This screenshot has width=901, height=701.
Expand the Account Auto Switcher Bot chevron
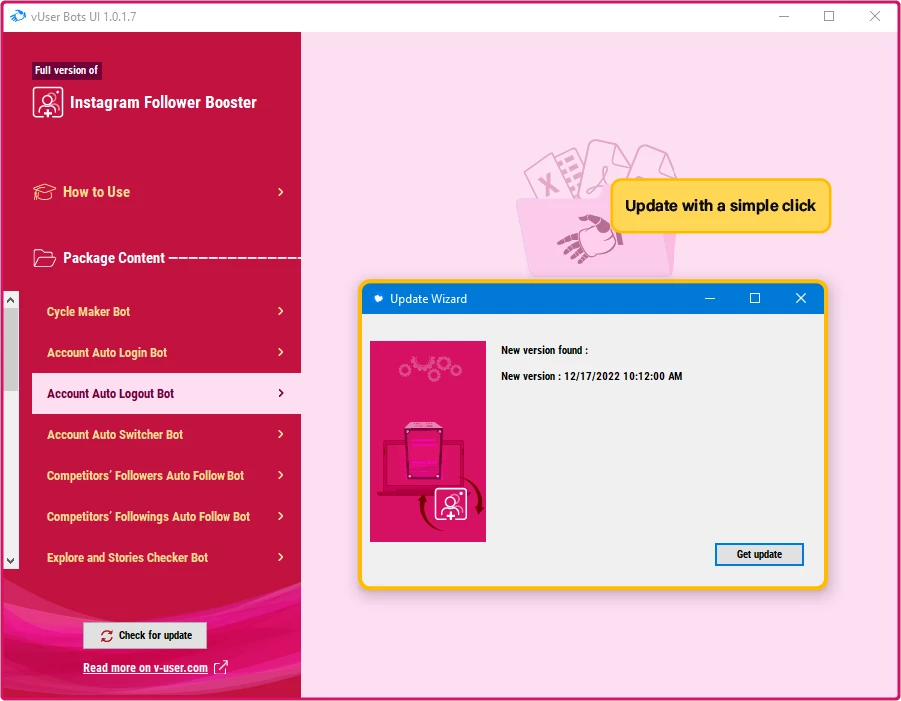(x=280, y=434)
